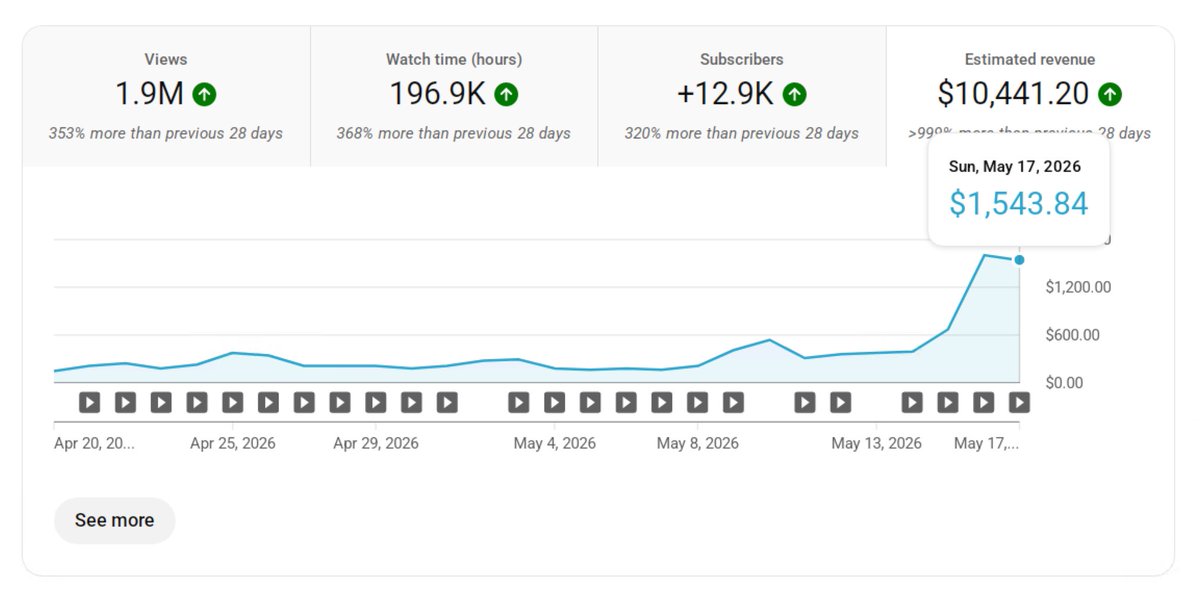Click the May 13, 2026 date label
The width and height of the screenshot is (1200, 604).
tap(876, 443)
